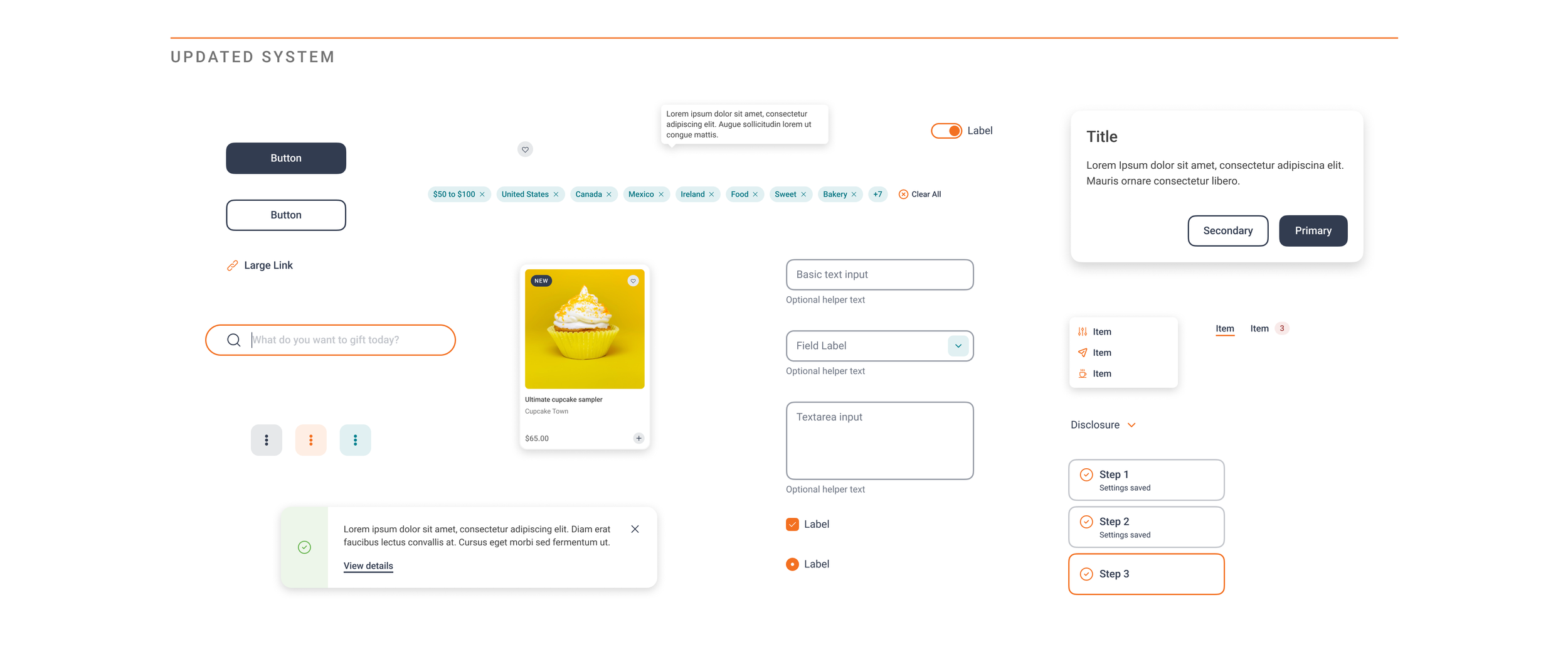Image resolution: width=1568 pixels, height=654 pixels.
Task: Click the Secondary dialog button
Action: pos(1227,231)
